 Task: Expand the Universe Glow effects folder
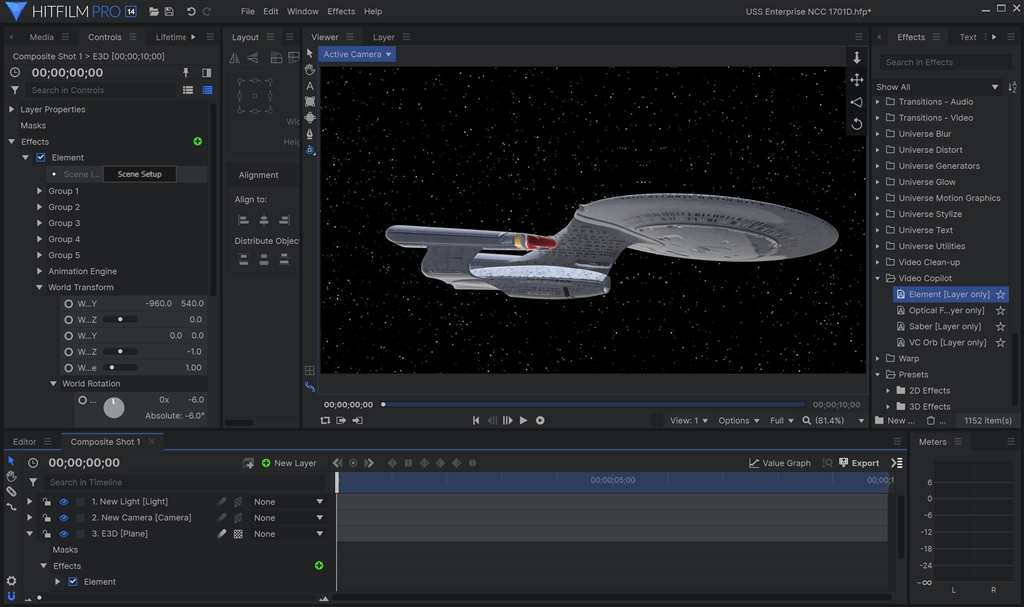coord(878,182)
